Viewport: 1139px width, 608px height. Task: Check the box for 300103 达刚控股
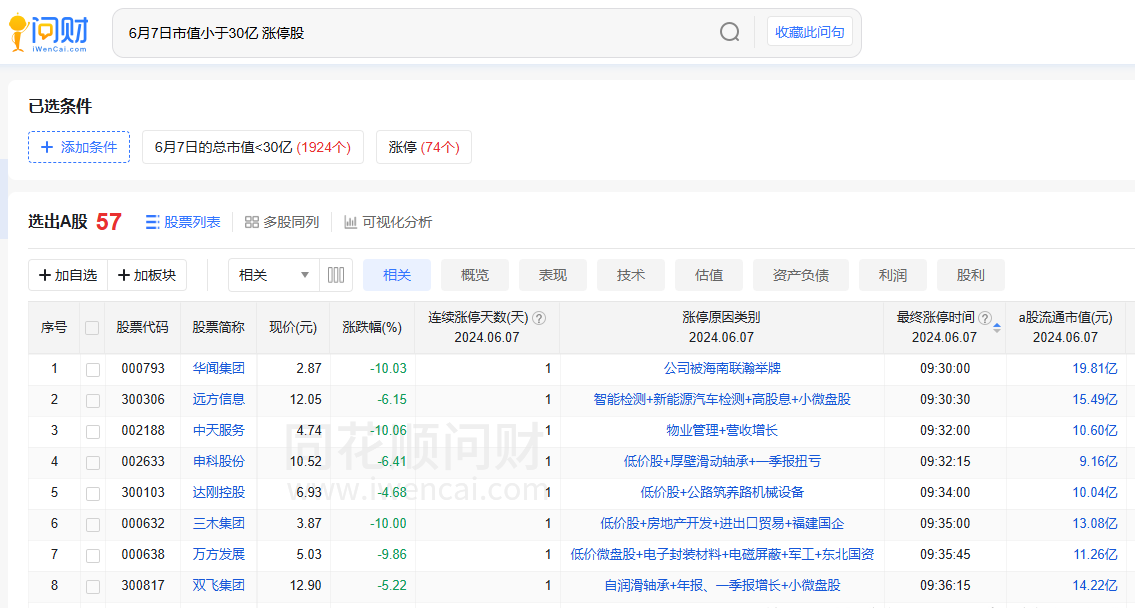pyautogui.click(x=93, y=494)
